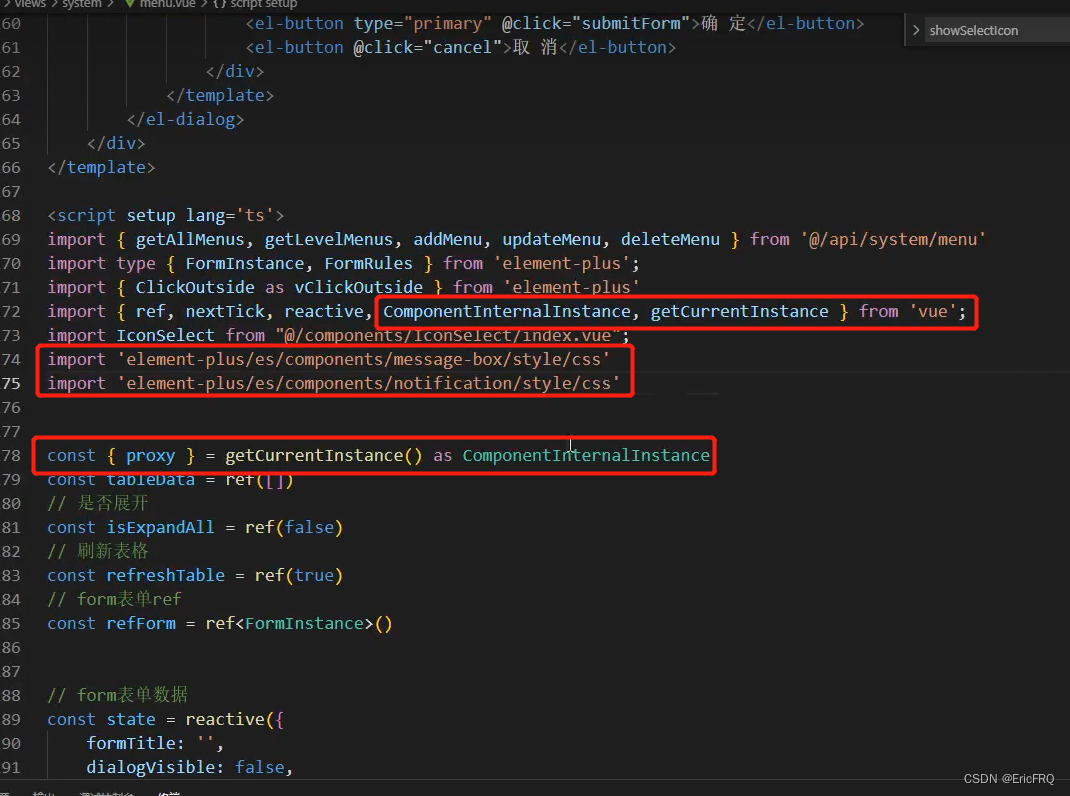1070x796 pixels.
Task: Click the // 是否展开 comment
Action: pos(98,504)
